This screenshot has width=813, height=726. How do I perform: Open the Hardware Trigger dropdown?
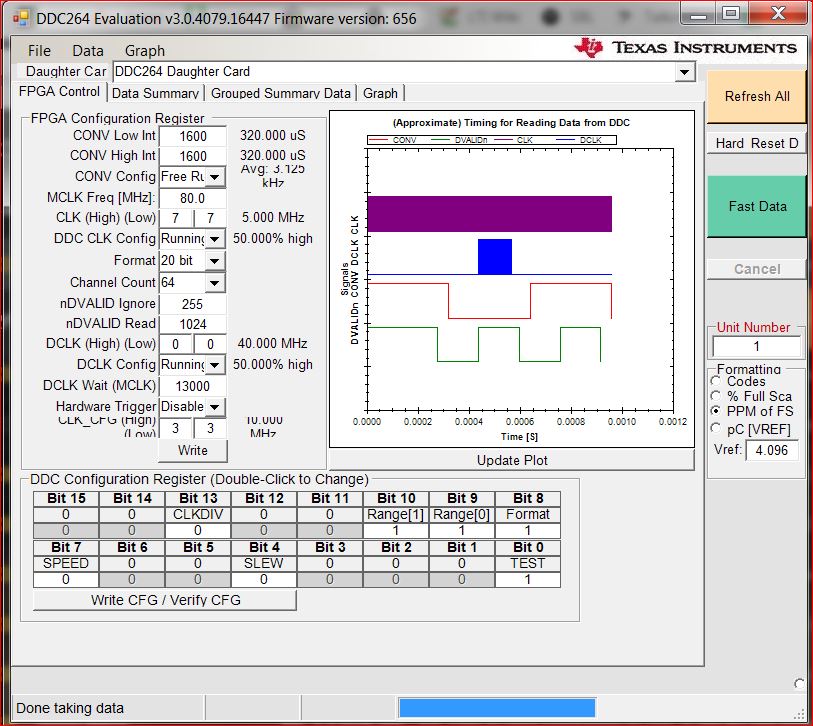[x=215, y=407]
